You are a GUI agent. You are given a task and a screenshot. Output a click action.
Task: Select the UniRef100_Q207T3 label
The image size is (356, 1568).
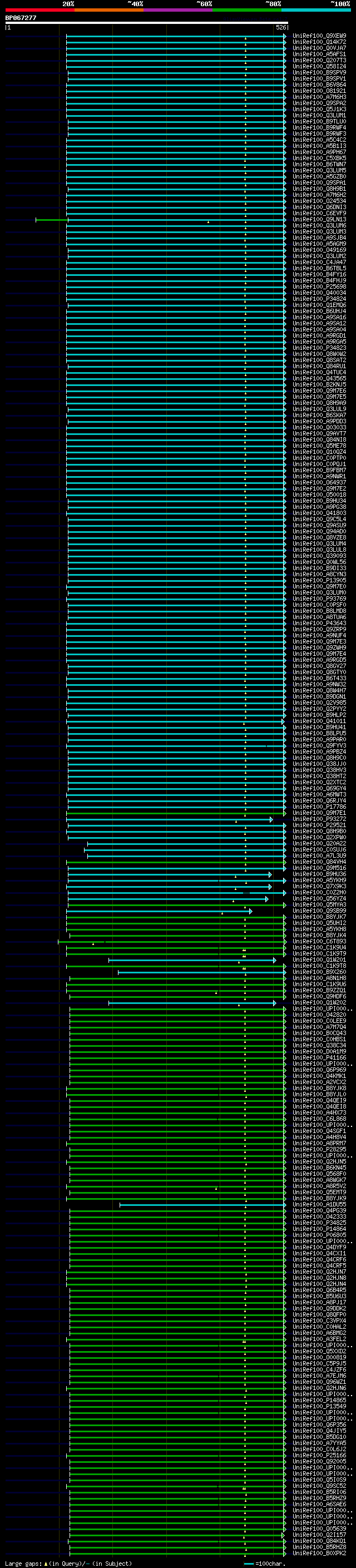pos(319,60)
